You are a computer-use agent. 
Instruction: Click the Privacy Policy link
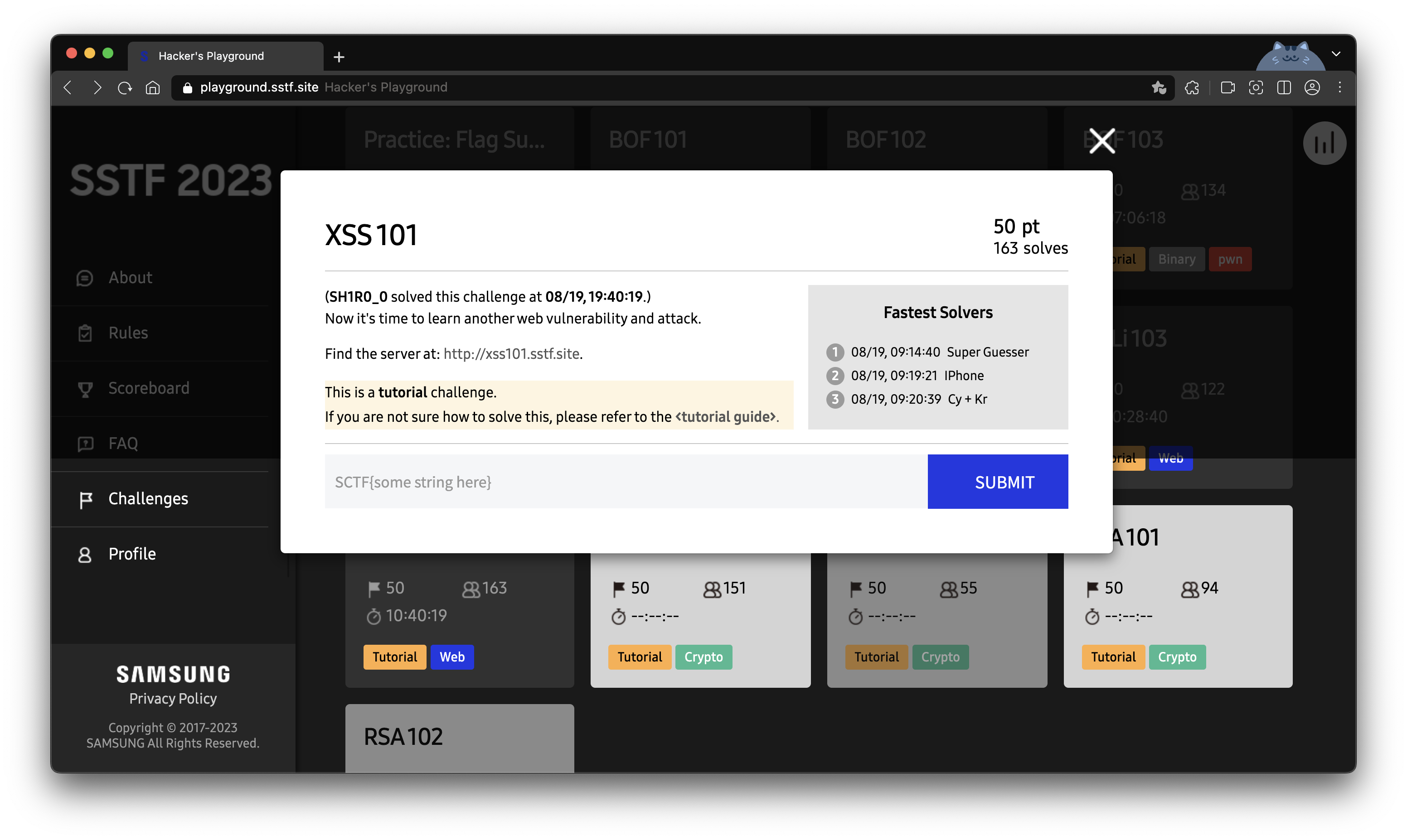click(173, 699)
